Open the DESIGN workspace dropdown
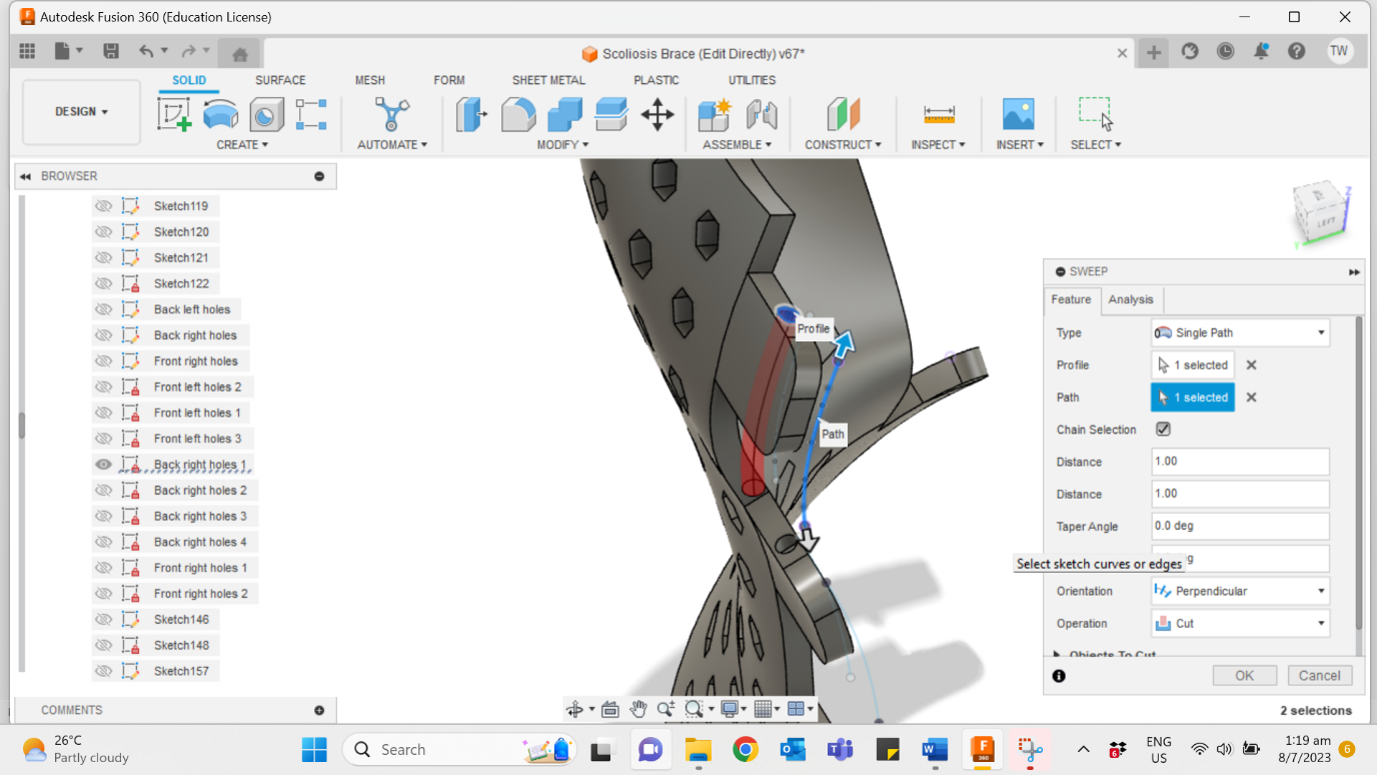The image size is (1381, 779). point(82,112)
